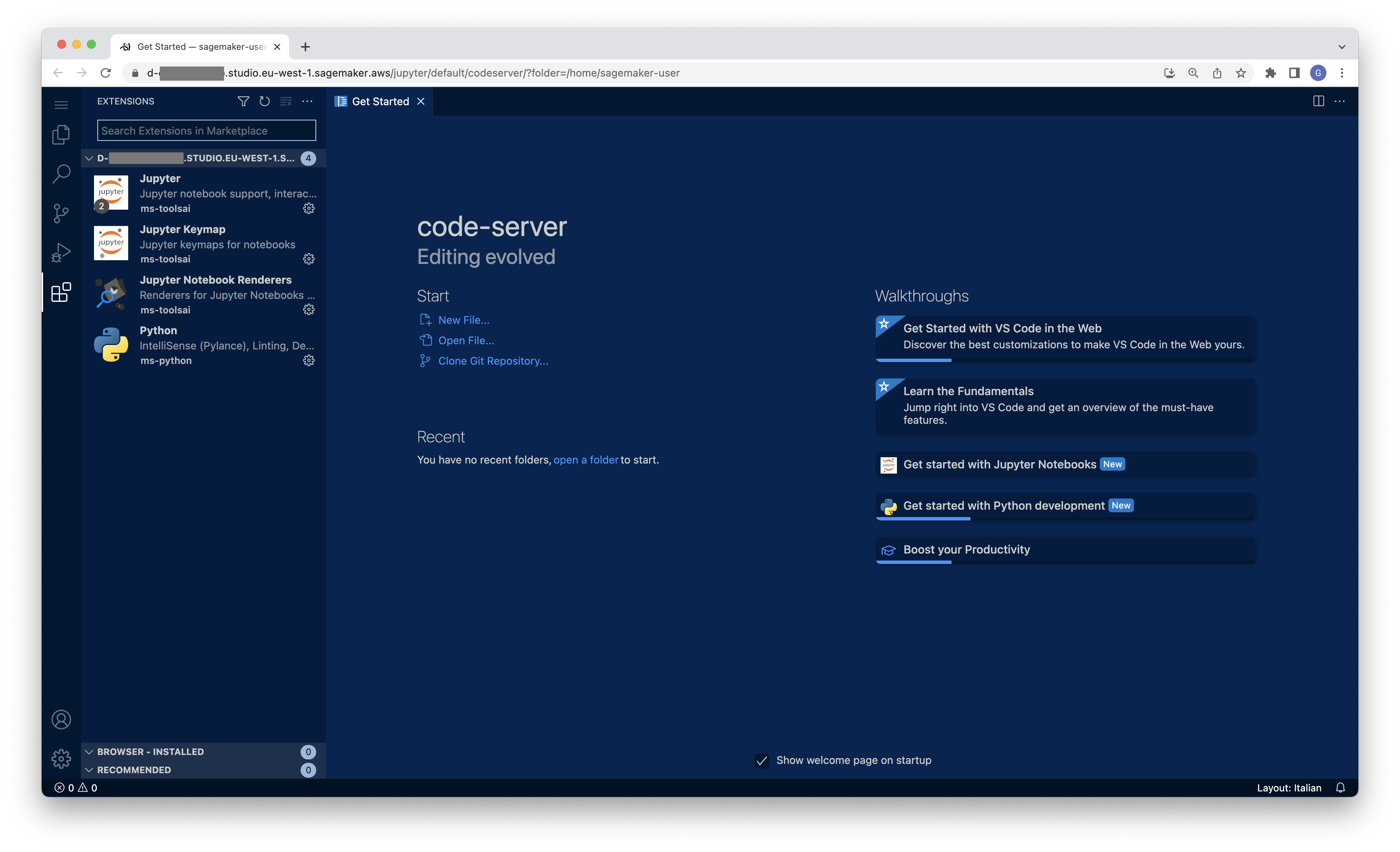Split the editor to the right
This screenshot has height=852, width=1400.
click(1318, 101)
